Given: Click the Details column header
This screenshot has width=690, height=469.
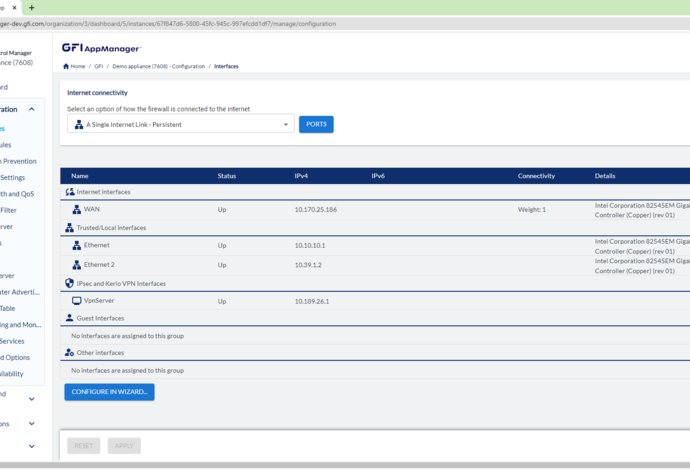Looking at the screenshot, I should (x=605, y=176).
